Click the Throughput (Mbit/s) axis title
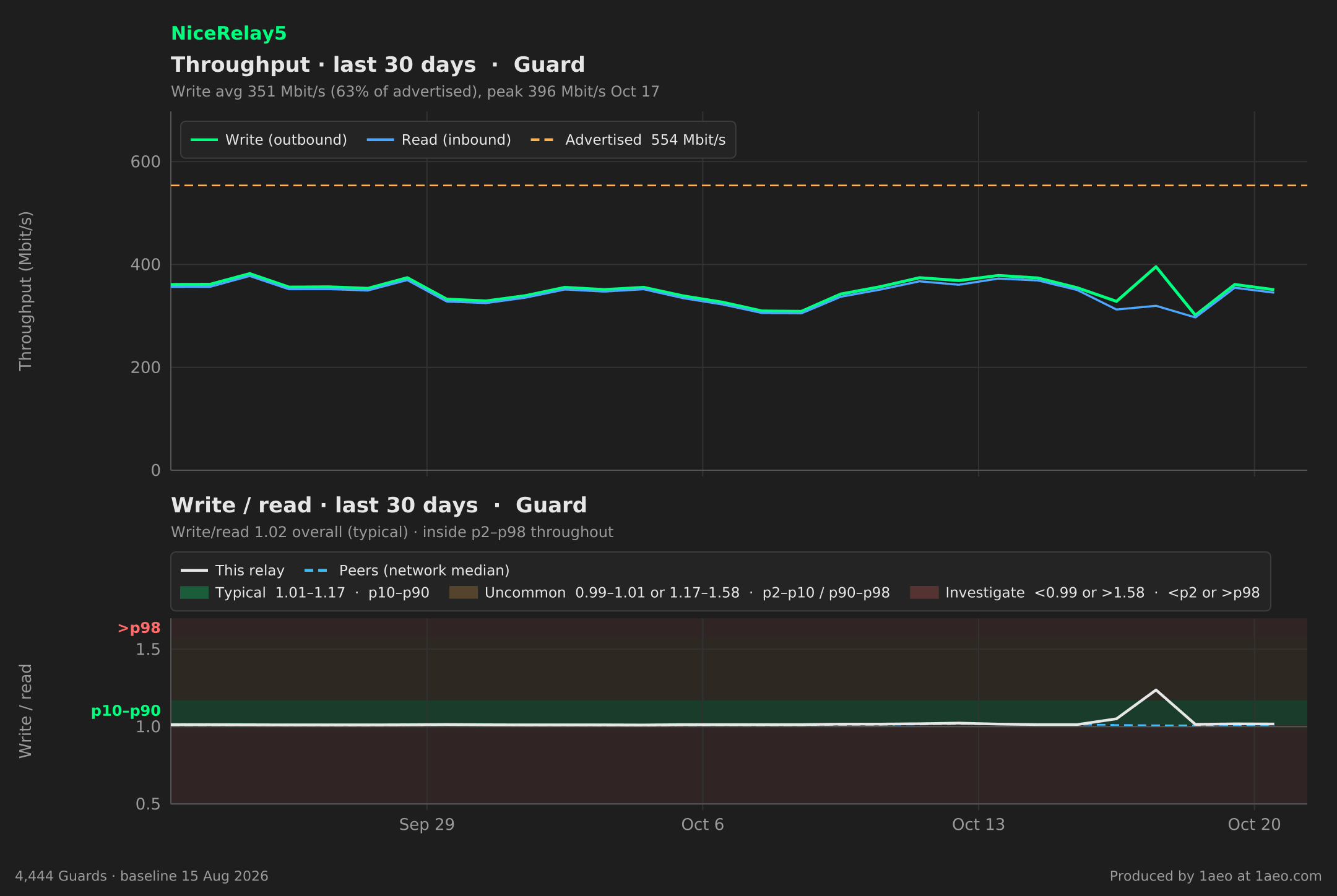This screenshot has width=1337, height=896. [25, 291]
